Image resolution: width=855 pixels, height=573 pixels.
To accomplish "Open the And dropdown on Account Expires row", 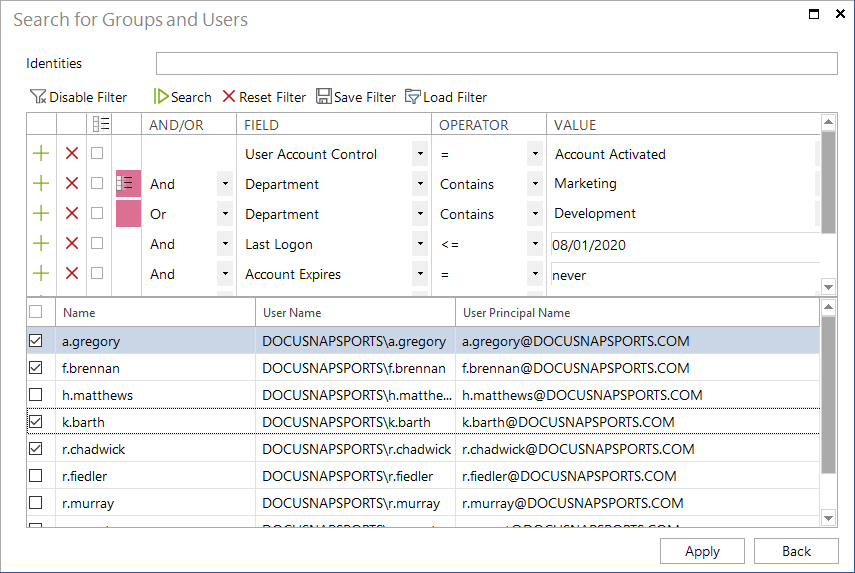I will [x=225, y=274].
